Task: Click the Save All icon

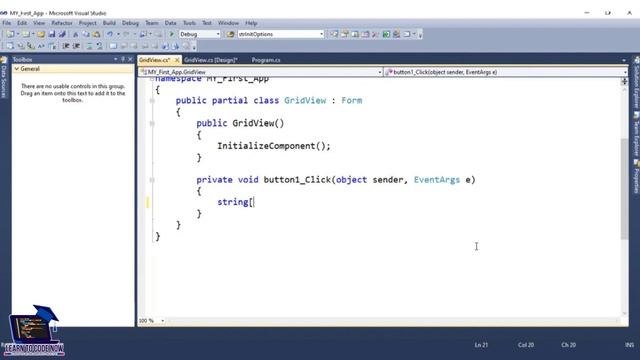Action: point(62,34)
